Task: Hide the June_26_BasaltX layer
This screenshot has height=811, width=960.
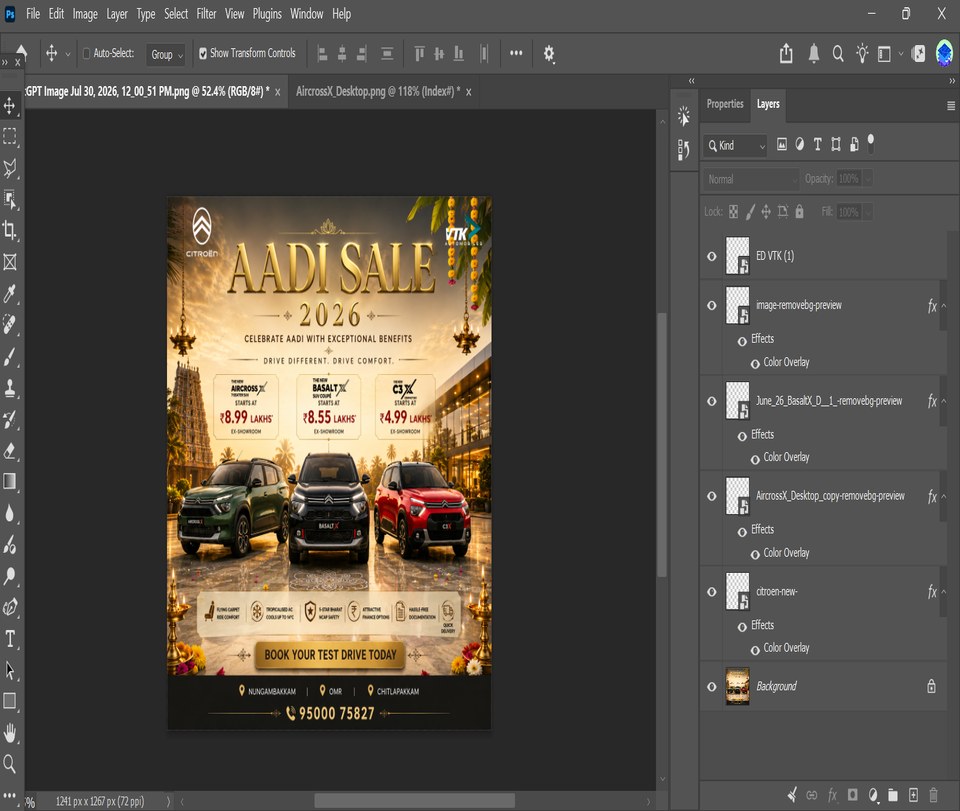Action: coord(711,402)
